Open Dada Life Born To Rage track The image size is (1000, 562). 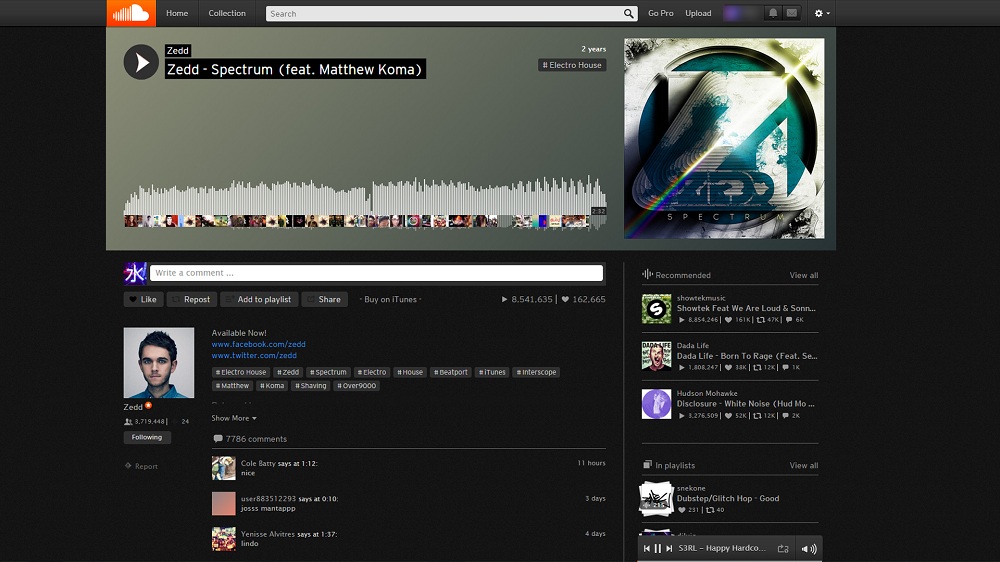[x=747, y=356]
